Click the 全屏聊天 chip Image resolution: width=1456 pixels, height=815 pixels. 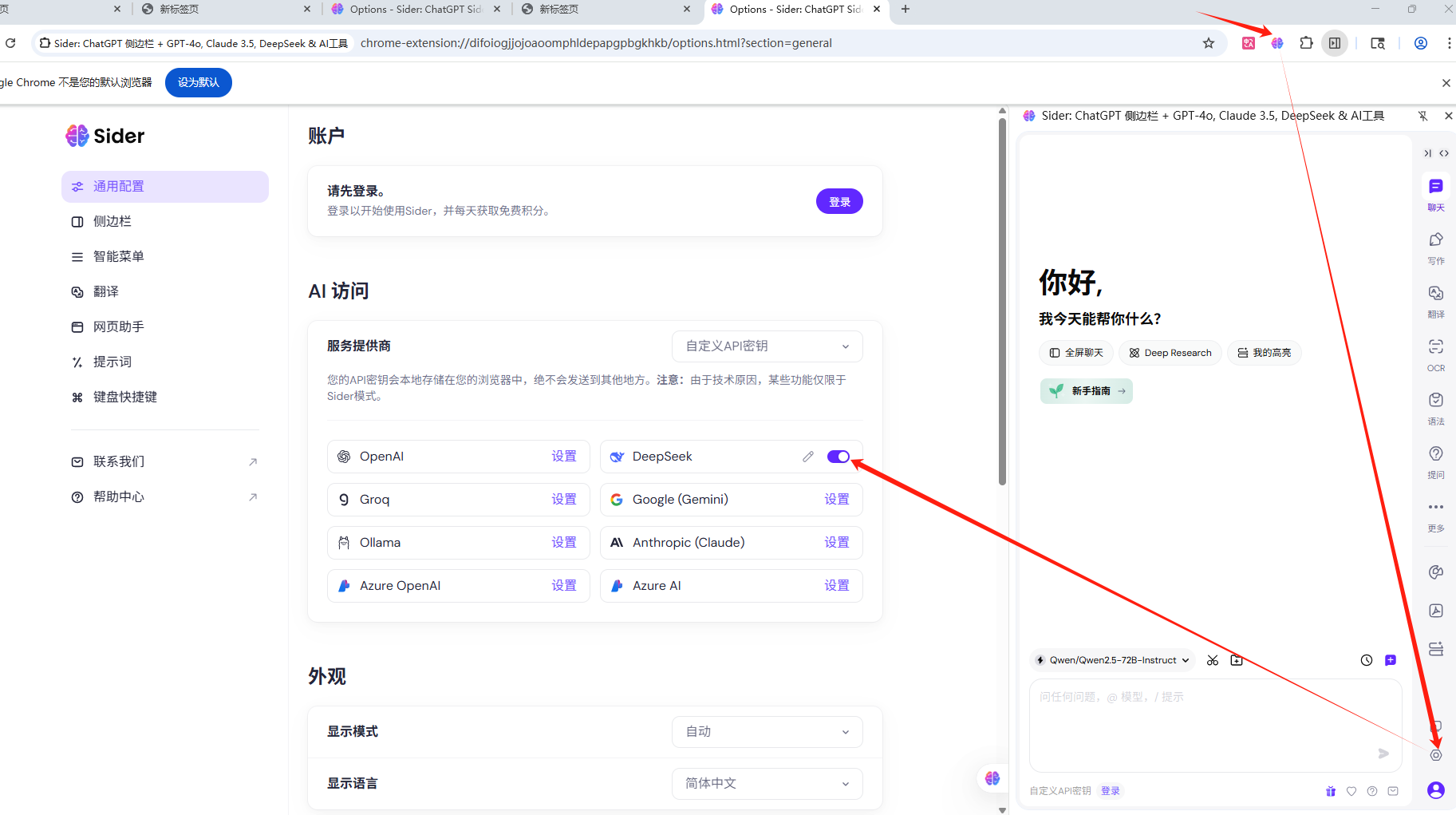click(x=1076, y=353)
